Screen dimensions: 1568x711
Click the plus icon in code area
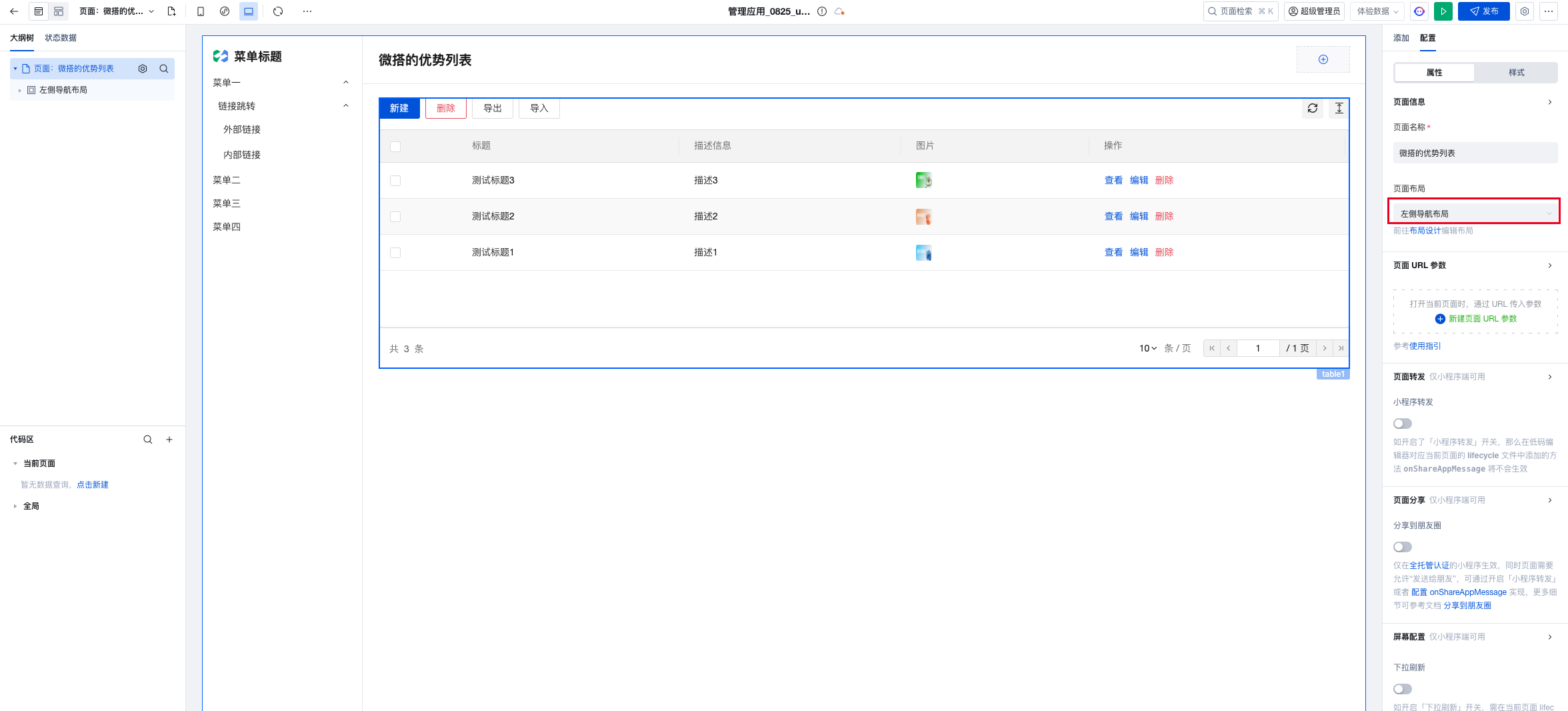(x=169, y=440)
